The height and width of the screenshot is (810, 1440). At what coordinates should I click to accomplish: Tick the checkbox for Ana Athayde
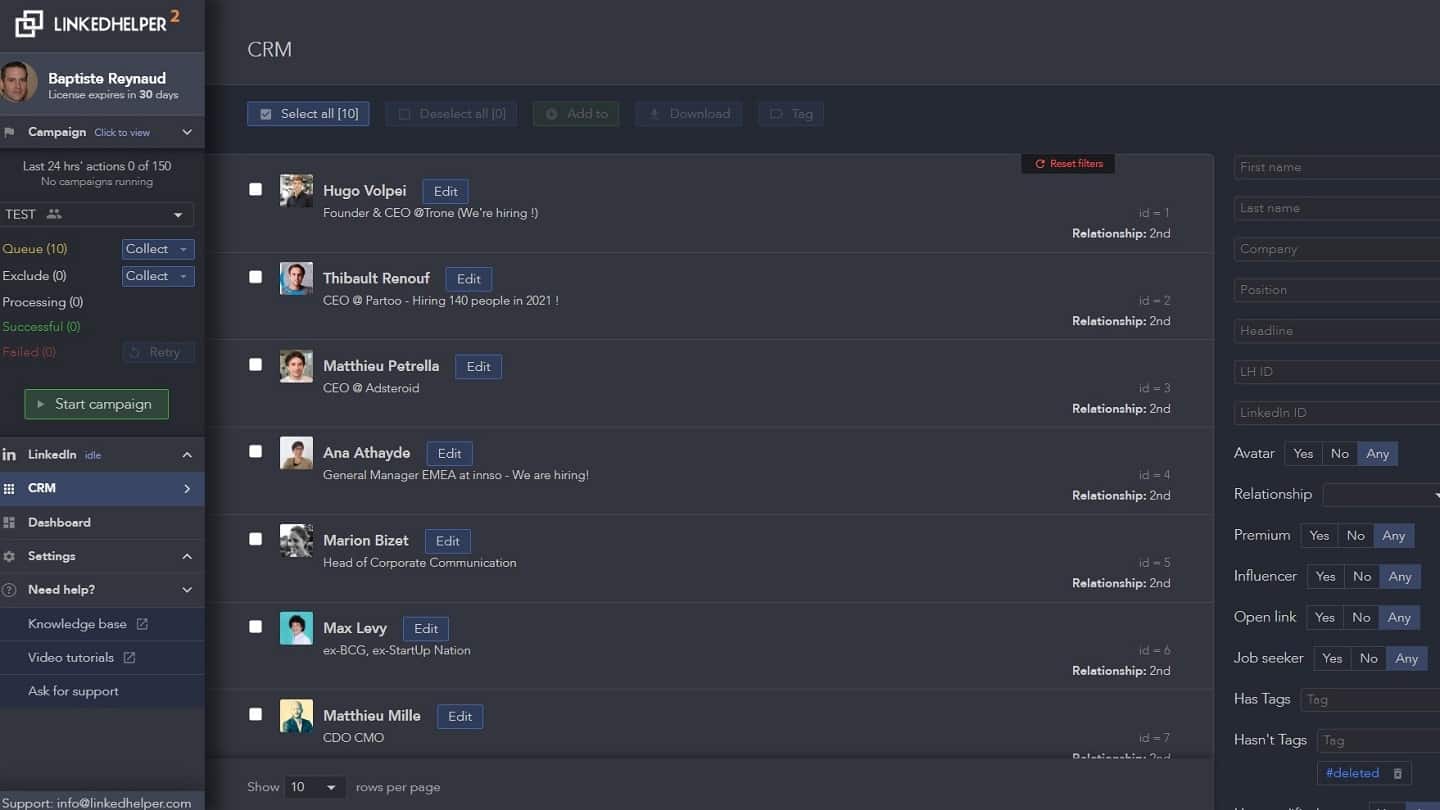point(256,451)
